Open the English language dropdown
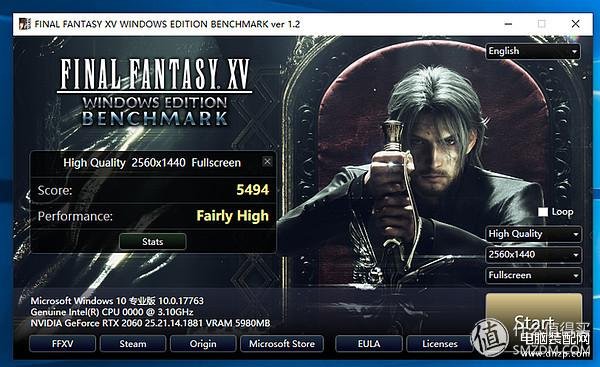The height and width of the screenshot is (367, 600). click(x=533, y=51)
